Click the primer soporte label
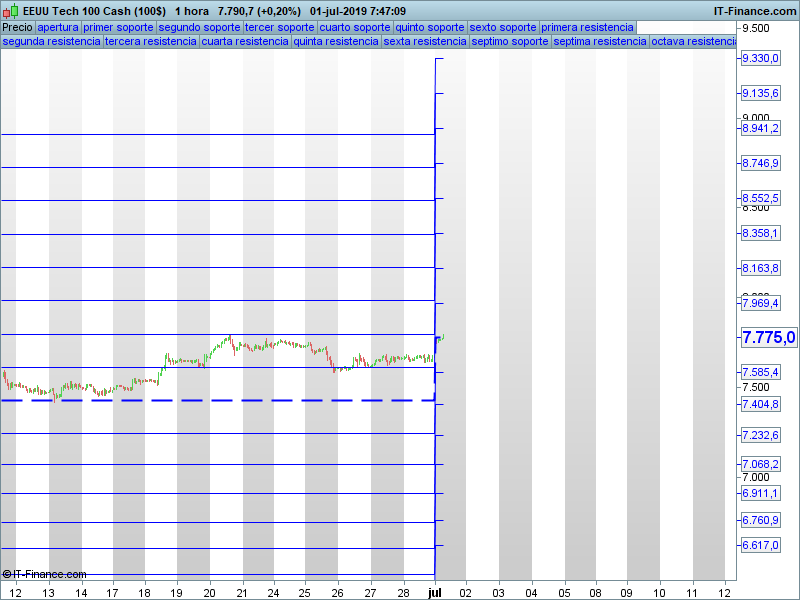Image resolution: width=800 pixels, height=600 pixels. click(118, 28)
